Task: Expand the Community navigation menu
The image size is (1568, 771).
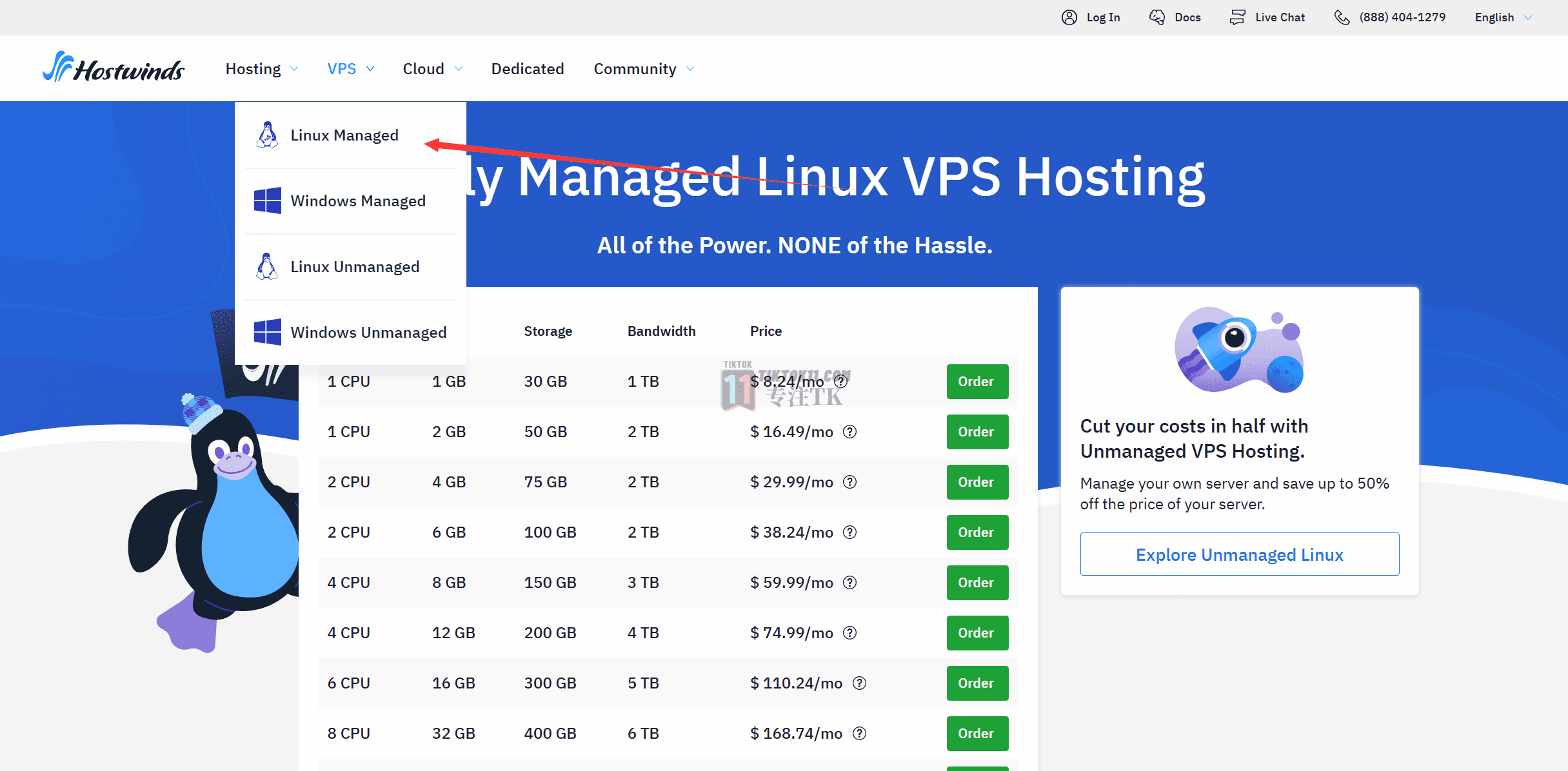Action: (643, 69)
